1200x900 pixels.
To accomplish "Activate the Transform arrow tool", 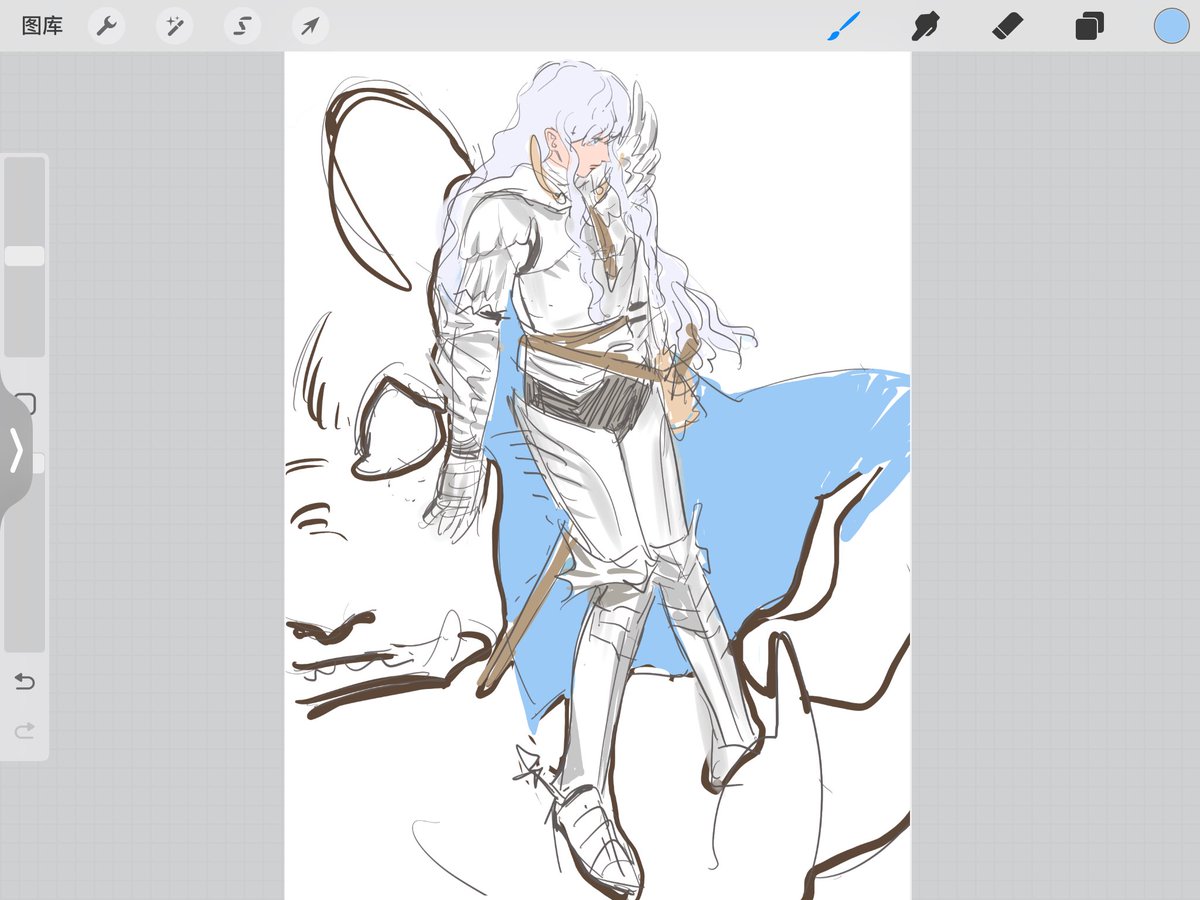I will click(310, 26).
